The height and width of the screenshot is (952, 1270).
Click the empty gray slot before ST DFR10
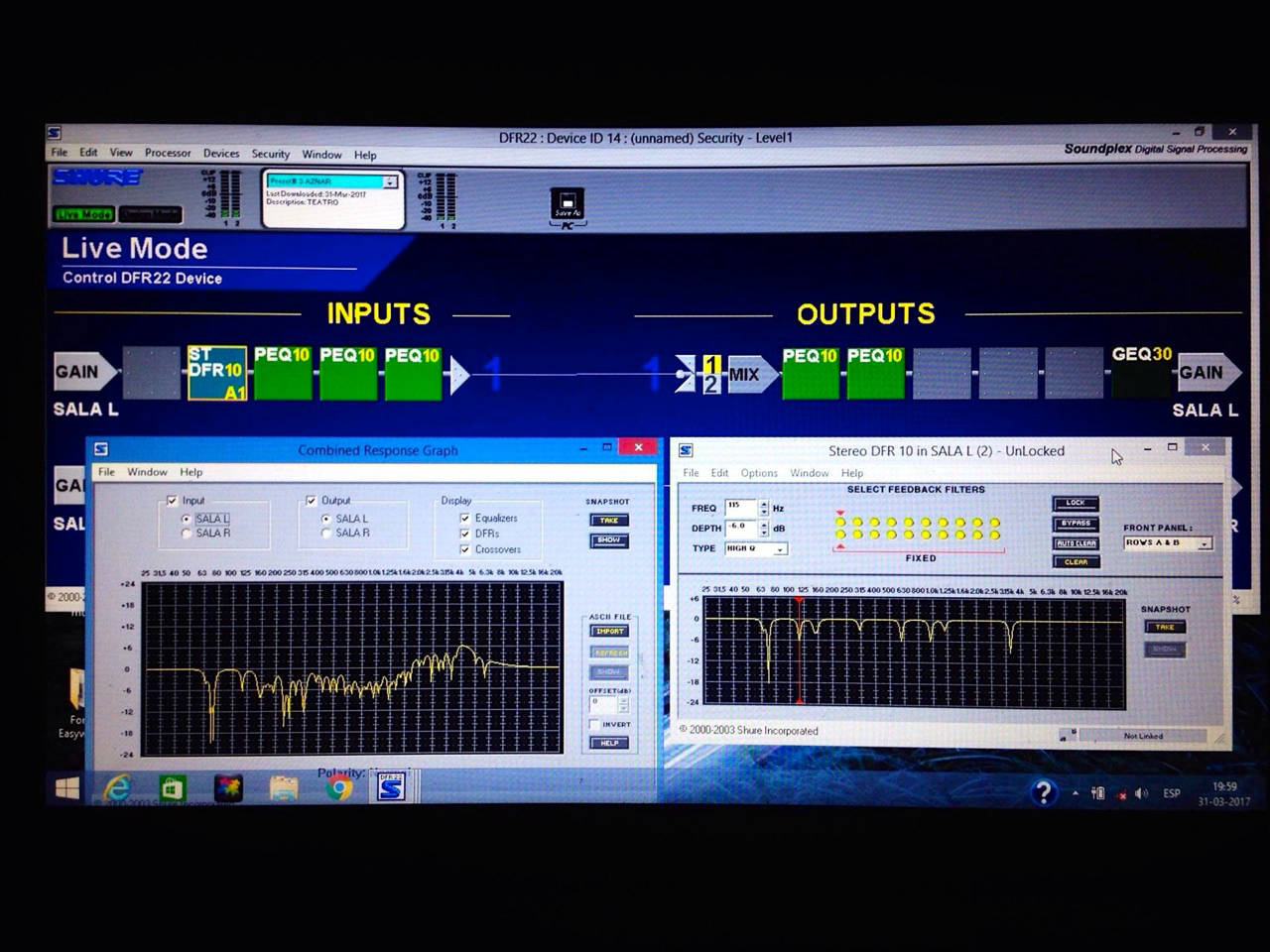pyautogui.click(x=151, y=373)
